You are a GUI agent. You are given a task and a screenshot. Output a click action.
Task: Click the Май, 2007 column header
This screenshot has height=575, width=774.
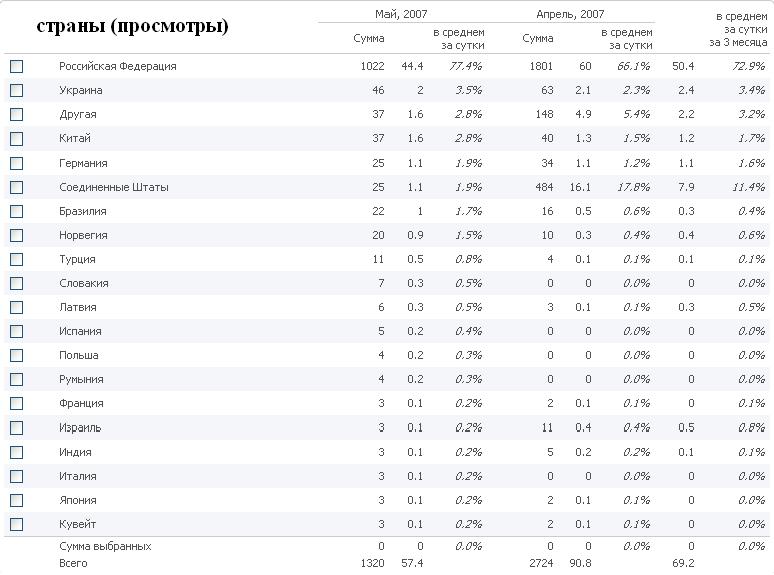[401, 14]
